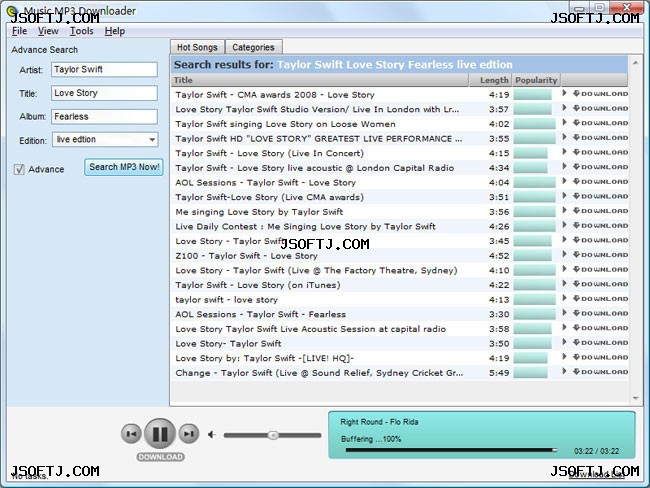The image size is (650, 488).
Task: Download 'Love Story live acoustic @ London Capital Radio'
Action: 600,167
